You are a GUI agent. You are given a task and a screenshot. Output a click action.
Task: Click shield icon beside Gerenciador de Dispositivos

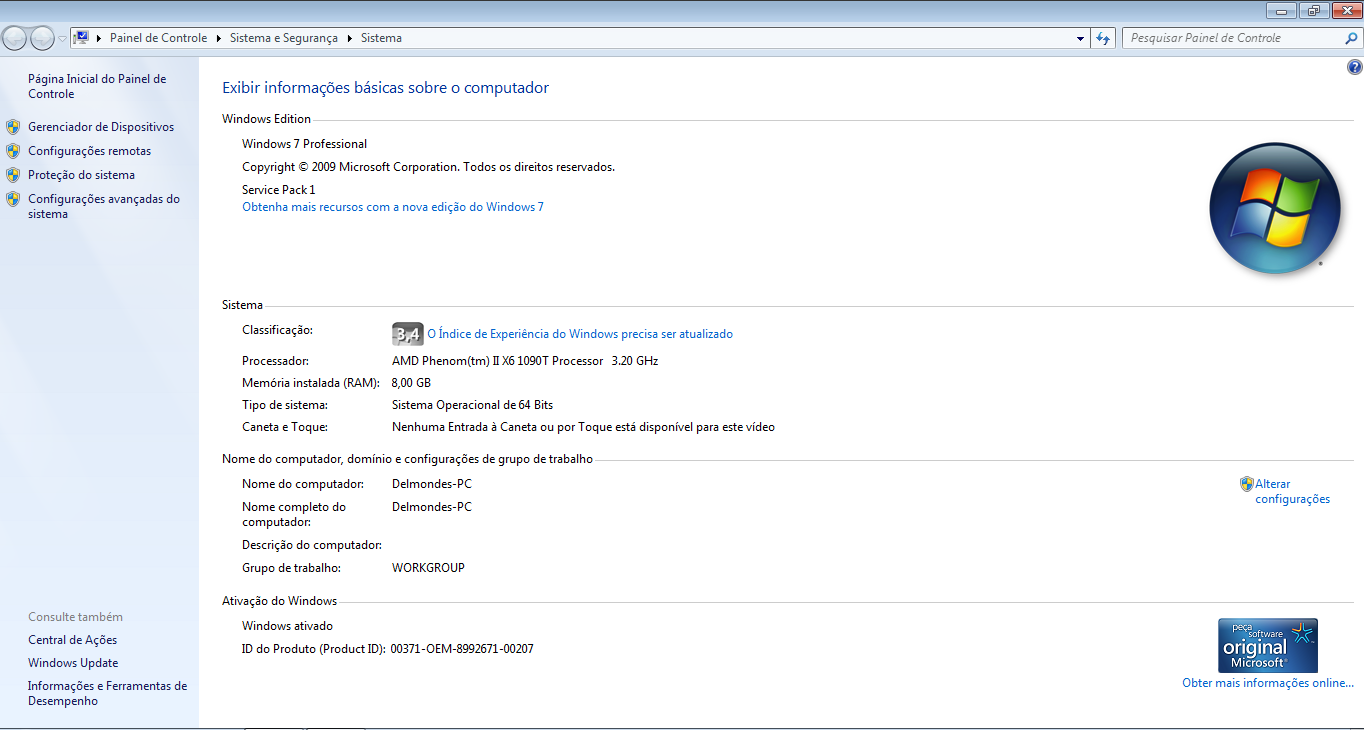pyautogui.click(x=13, y=127)
